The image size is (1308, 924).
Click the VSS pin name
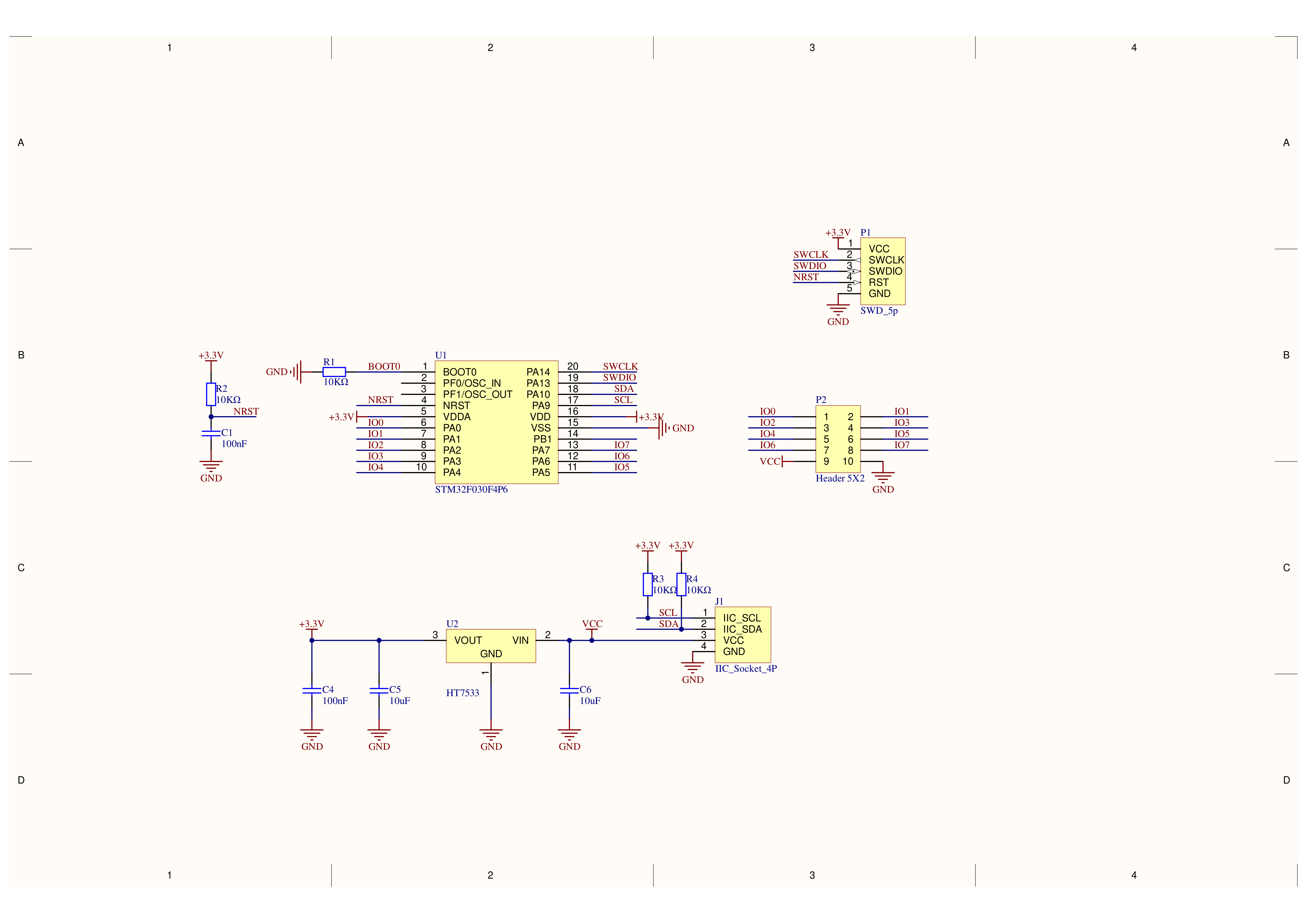(541, 428)
